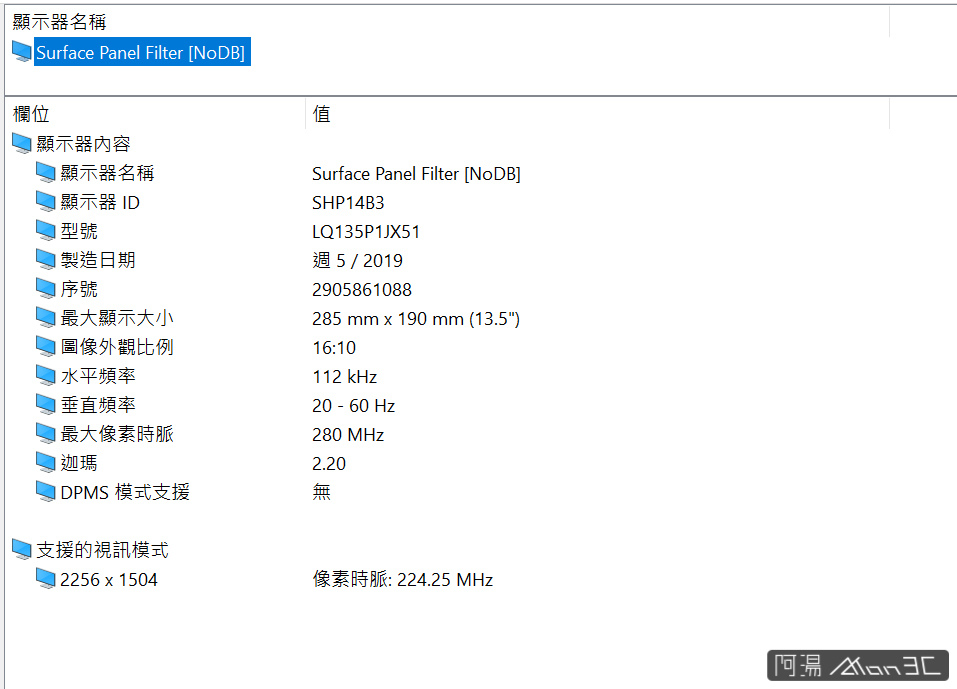Viewport: 957px width, 689px height.
Task: Click the 顯示器名稱 list header at top
Action: (59, 22)
